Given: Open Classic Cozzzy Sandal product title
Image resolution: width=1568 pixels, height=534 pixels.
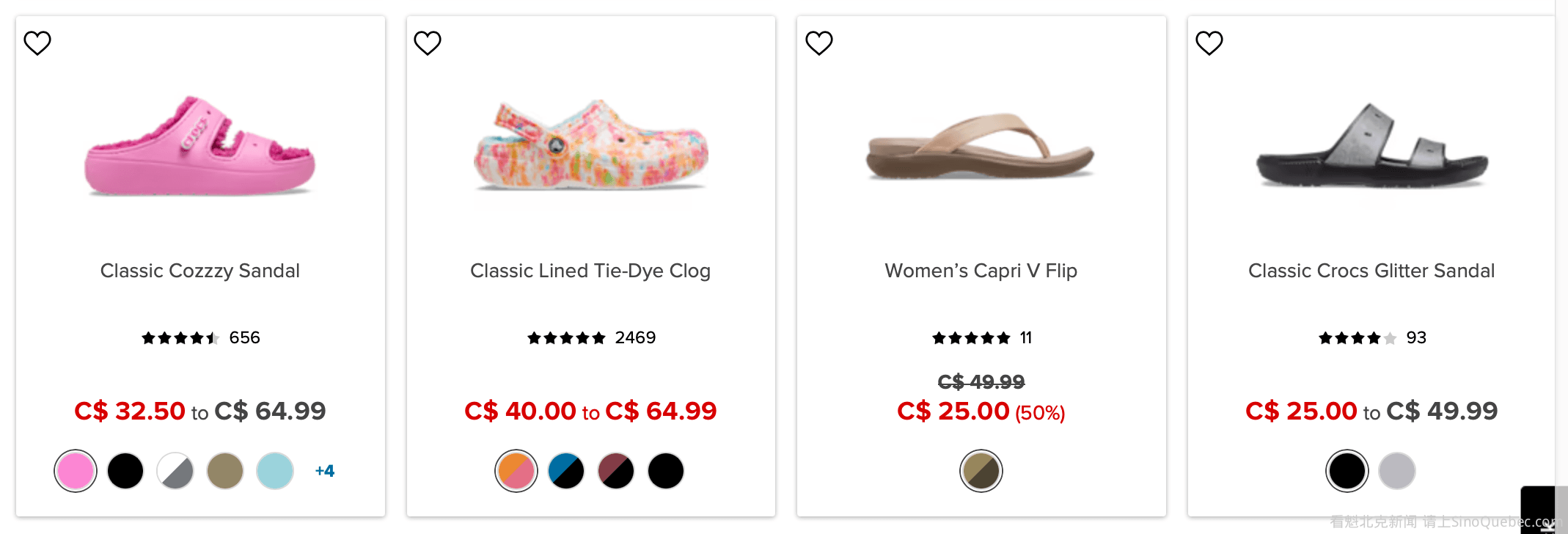Looking at the screenshot, I should point(200,271).
